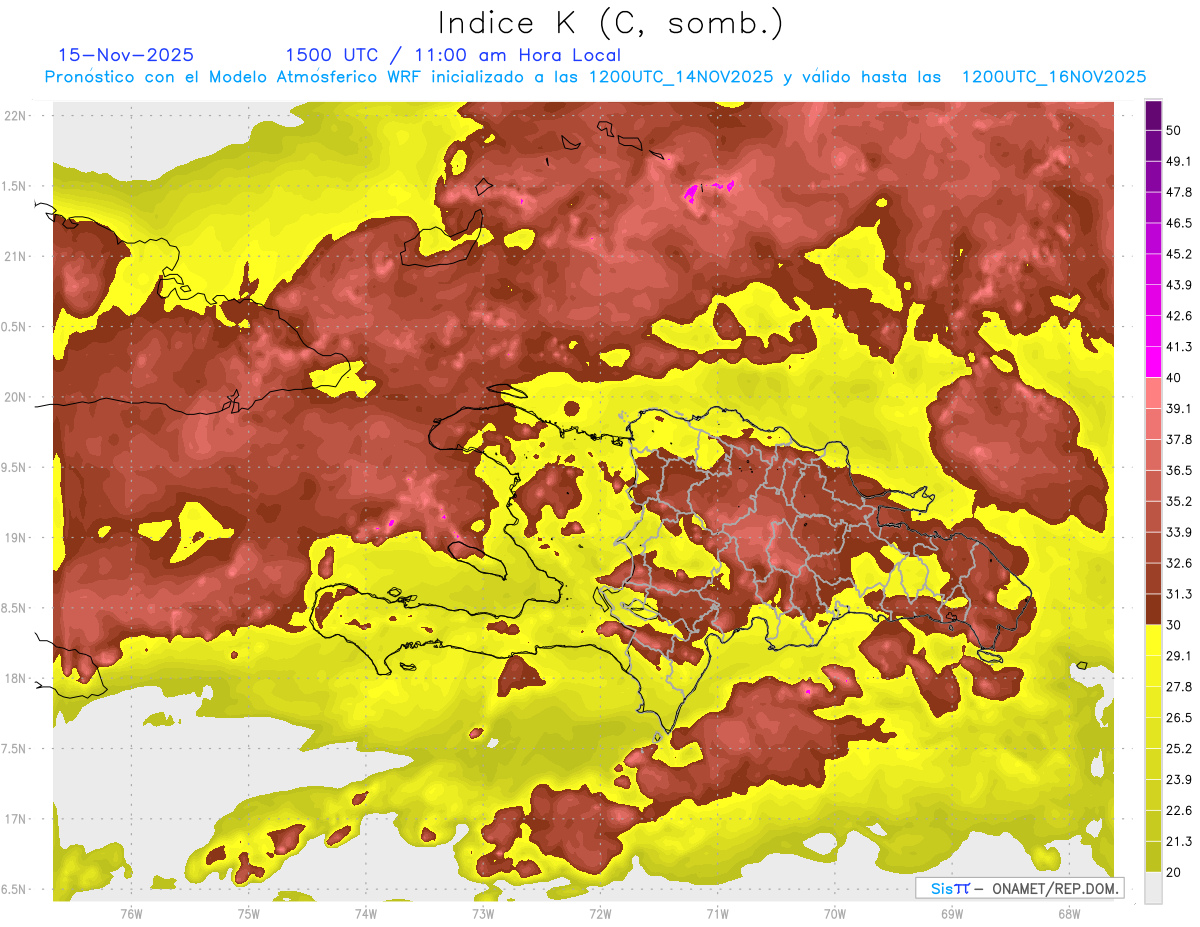Click the "35.2" color scale value
1200x927 pixels.
point(1179,501)
